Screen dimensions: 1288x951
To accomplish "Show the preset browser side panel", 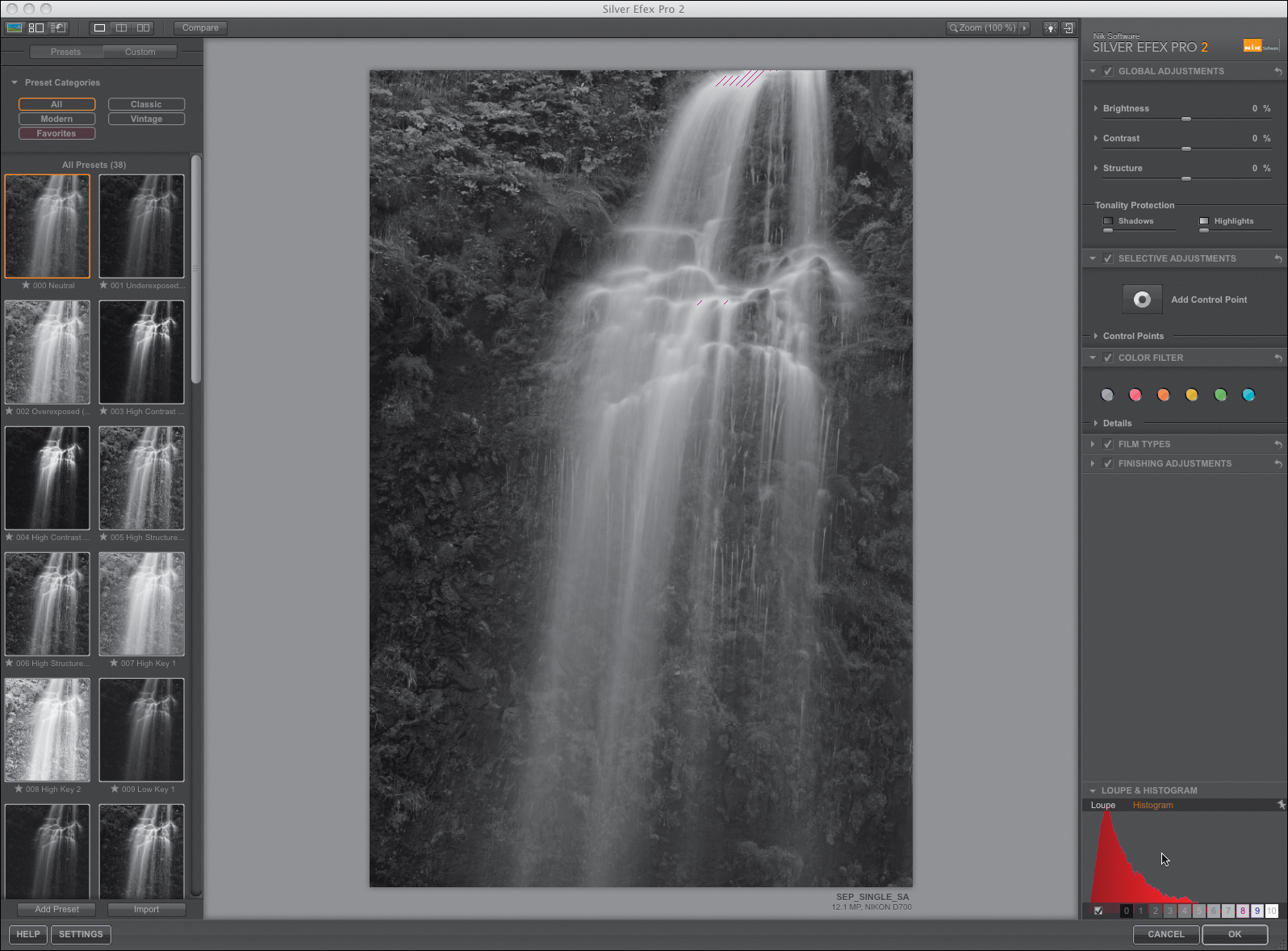I will tap(36, 27).
